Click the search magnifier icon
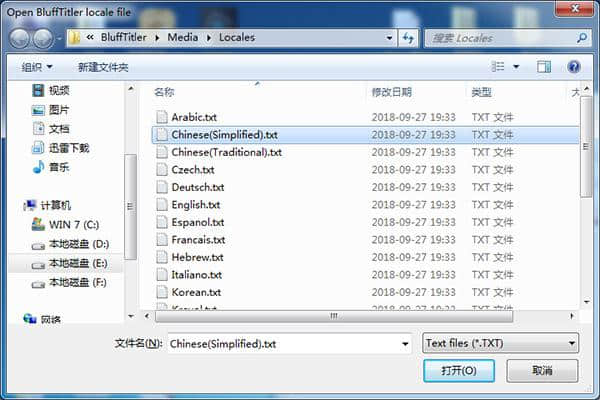This screenshot has height=400, width=600. [582, 38]
